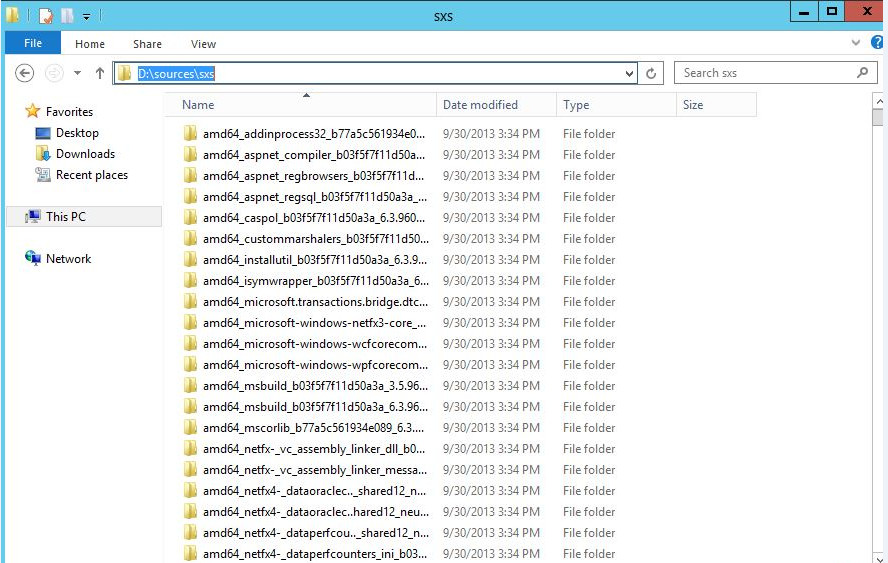Image resolution: width=888 pixels, height=563 pixels.
Task: Expand the ribbon with the chevron
Action: [x=856, y=42]
